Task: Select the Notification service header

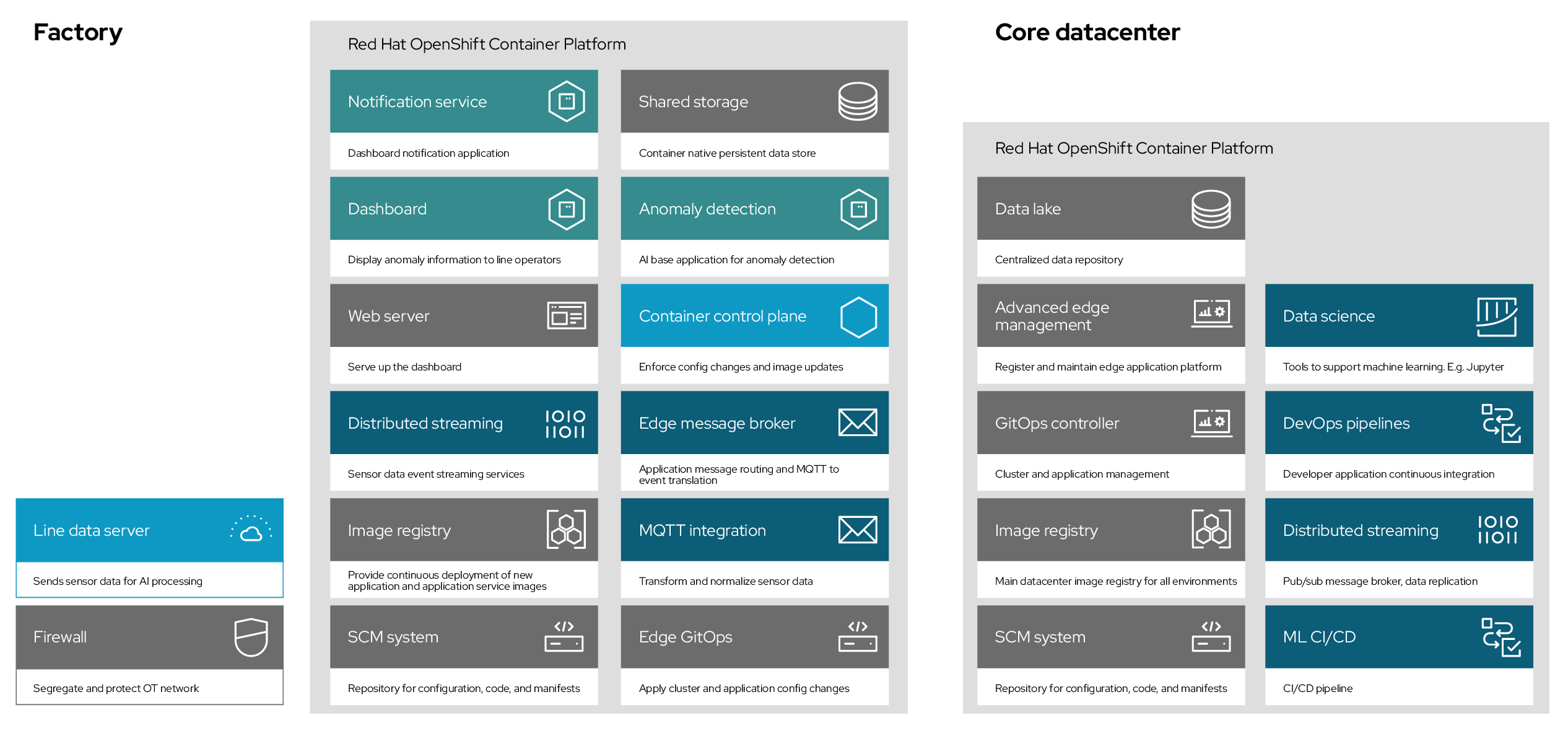Action: click(x=417, y=102)
